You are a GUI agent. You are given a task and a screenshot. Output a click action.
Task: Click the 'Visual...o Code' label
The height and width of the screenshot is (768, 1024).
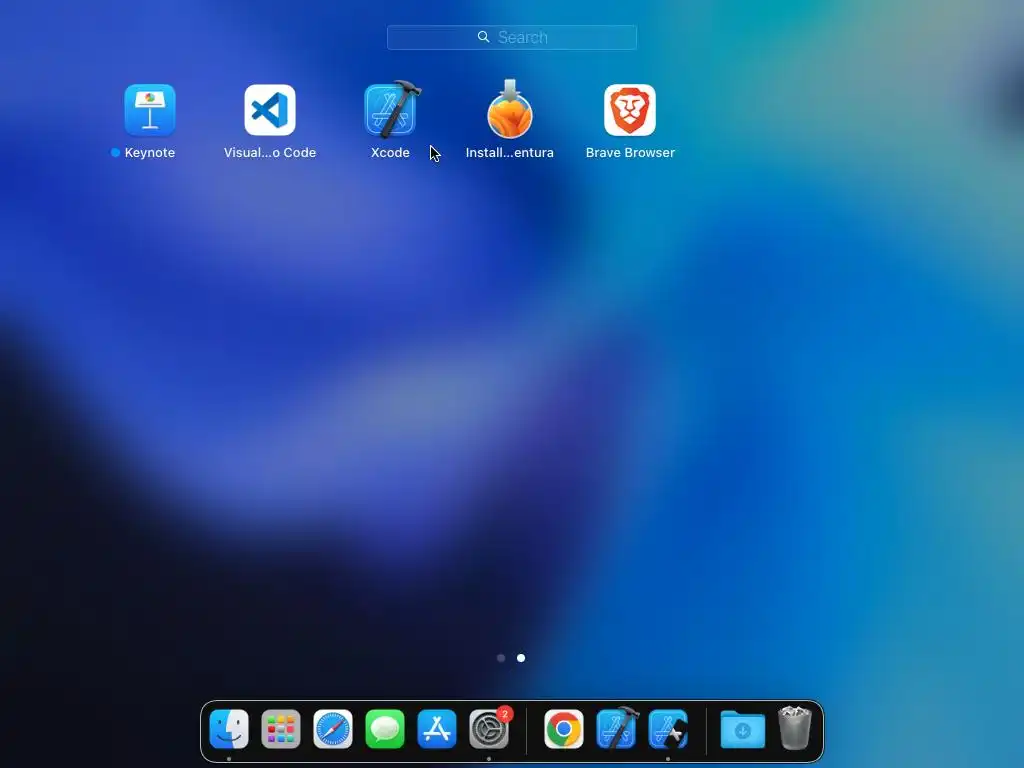click(x=270, y=153)
